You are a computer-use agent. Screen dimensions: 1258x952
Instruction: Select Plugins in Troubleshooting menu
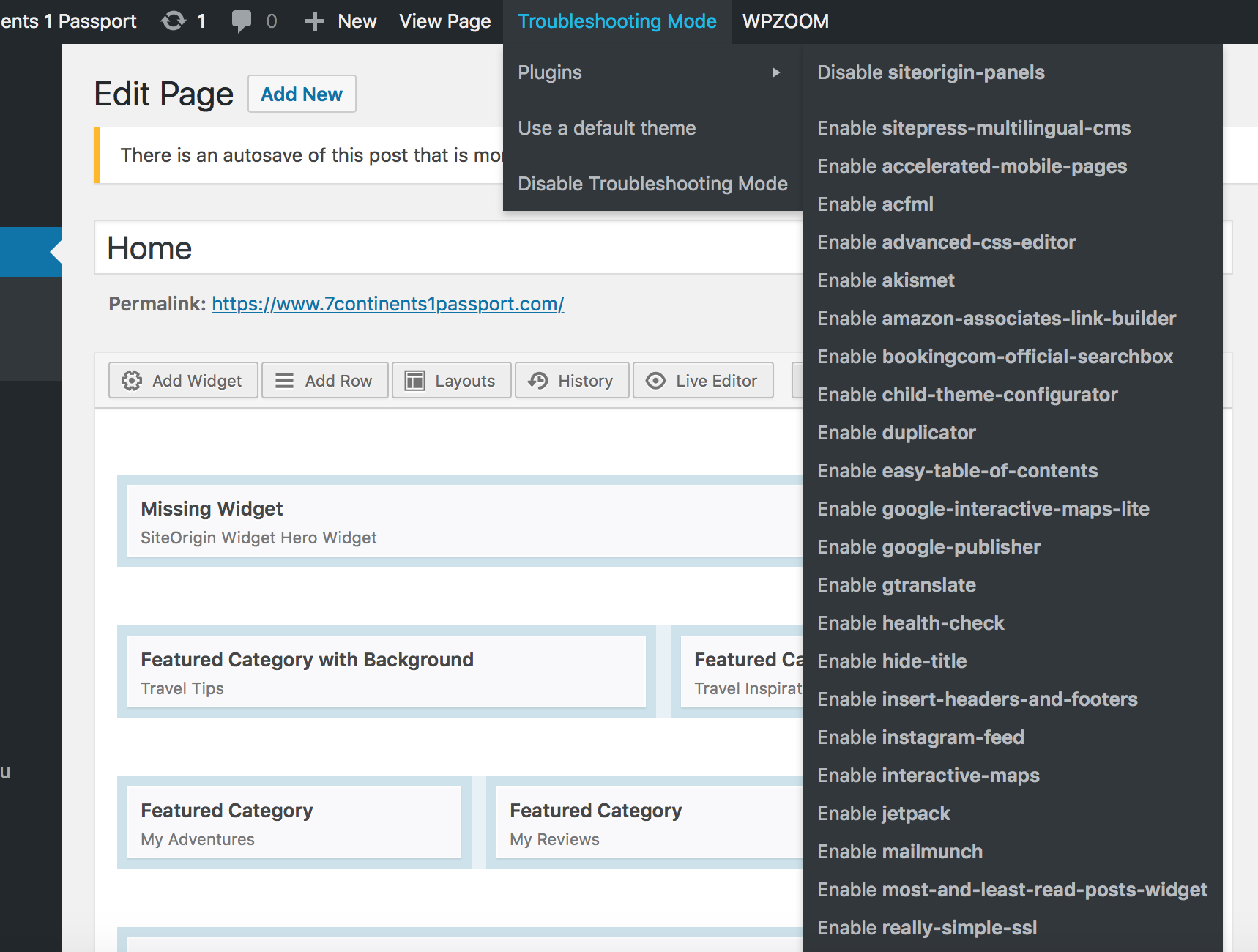coord(550,72)
